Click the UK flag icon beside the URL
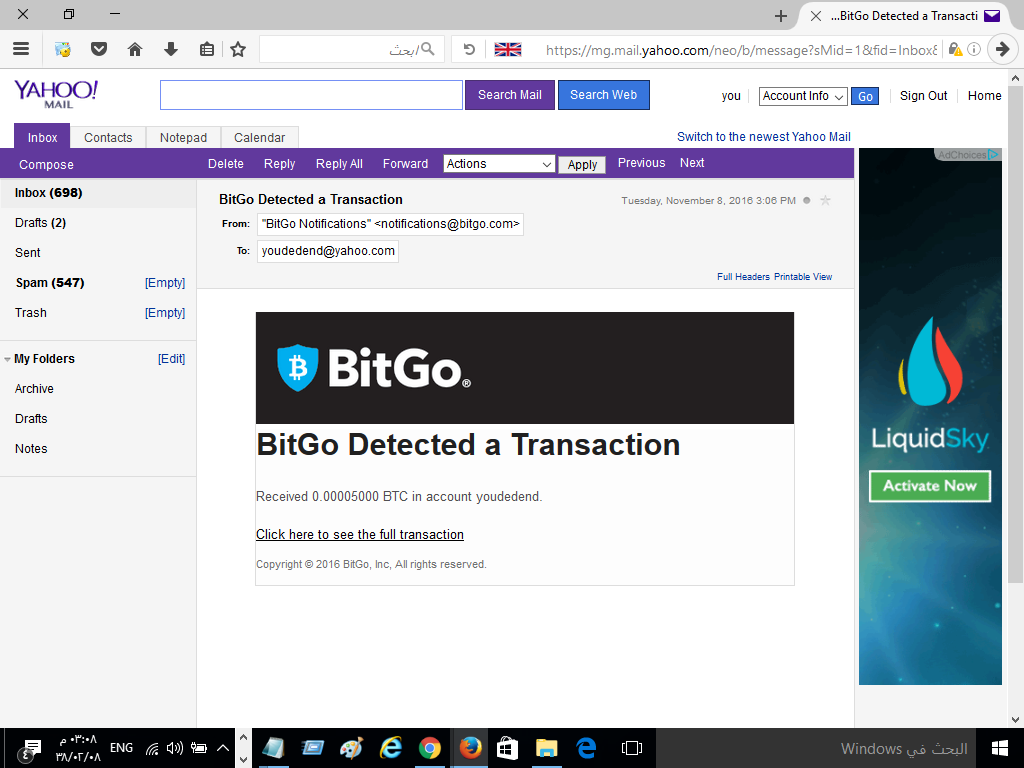 507,50
